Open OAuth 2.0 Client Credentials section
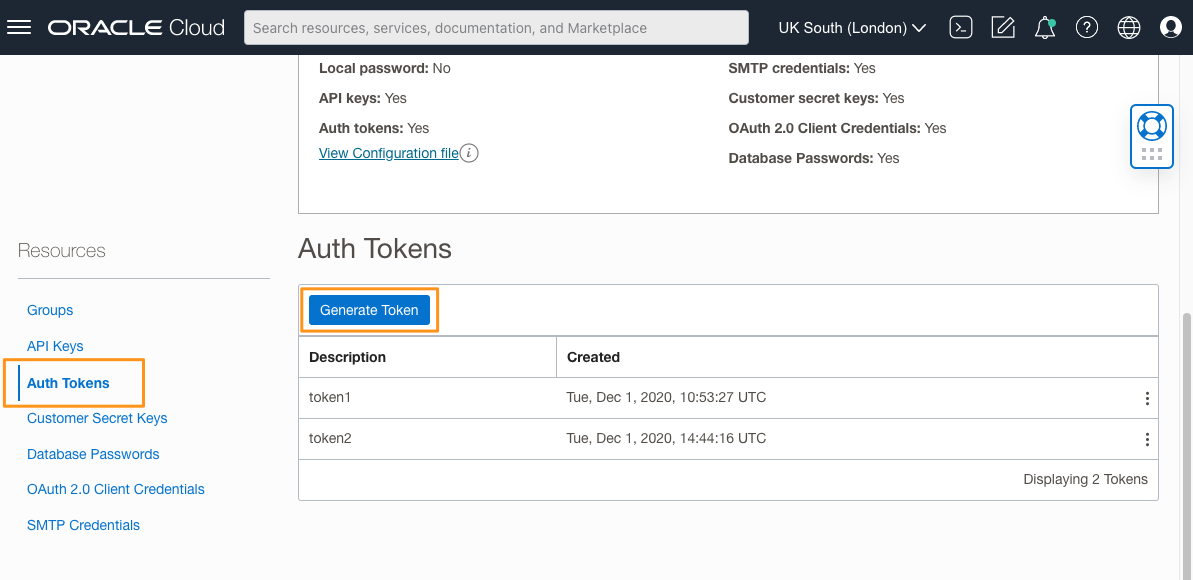This screenshot has width=1193, height=580. (116, 489)
